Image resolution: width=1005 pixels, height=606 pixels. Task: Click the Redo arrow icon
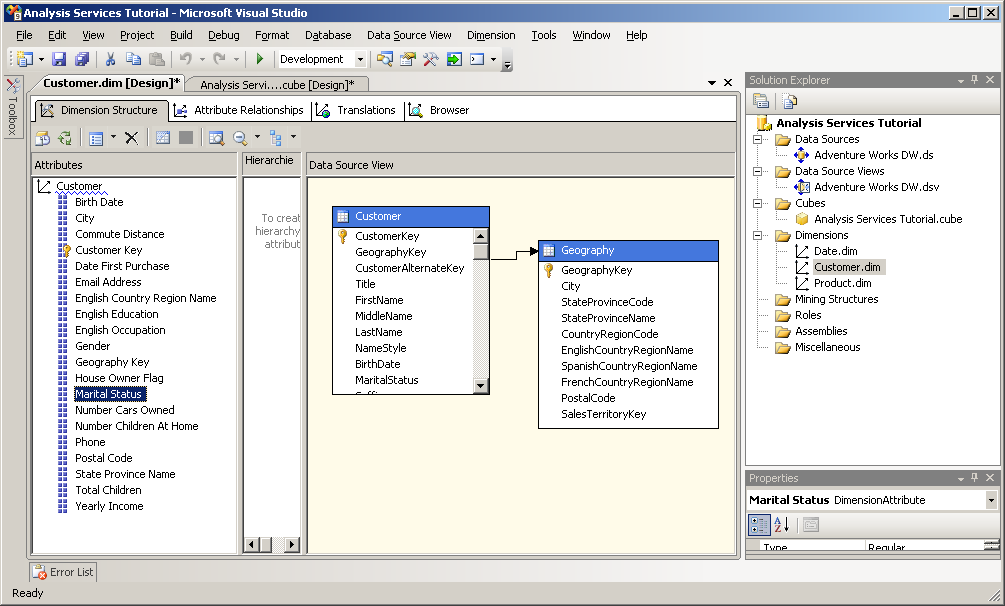pyautogui.click(x=219, y=59)
